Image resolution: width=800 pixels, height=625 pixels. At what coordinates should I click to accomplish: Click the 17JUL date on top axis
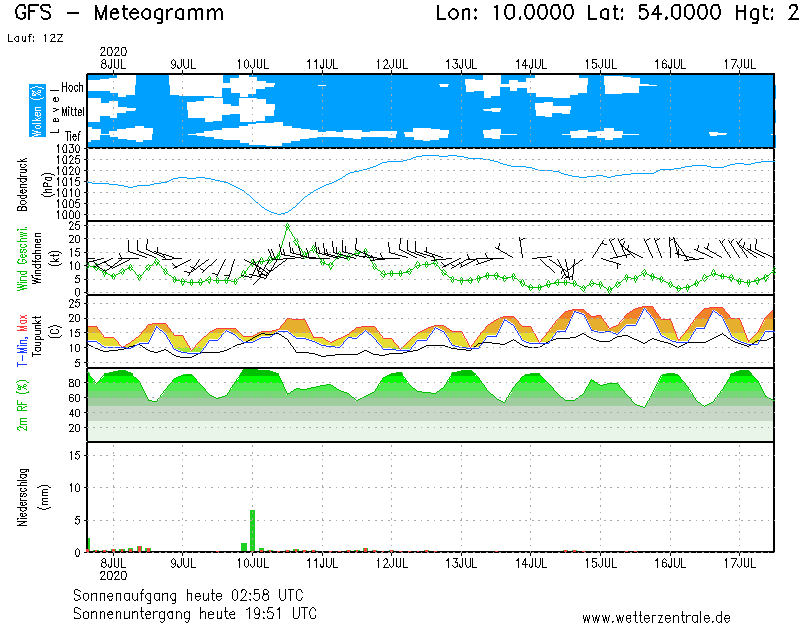coord(740,64)
